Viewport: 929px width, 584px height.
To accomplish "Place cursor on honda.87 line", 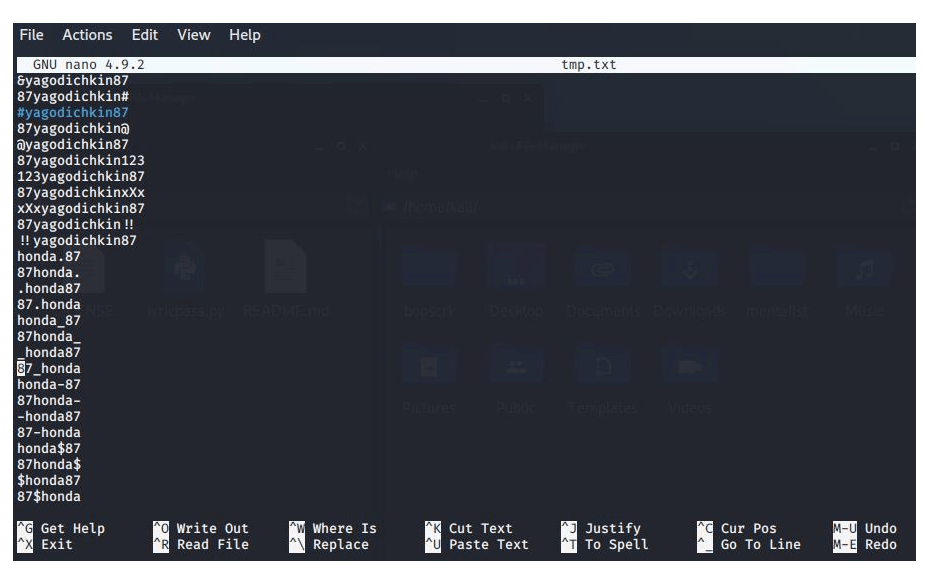I will pos(49,256).
